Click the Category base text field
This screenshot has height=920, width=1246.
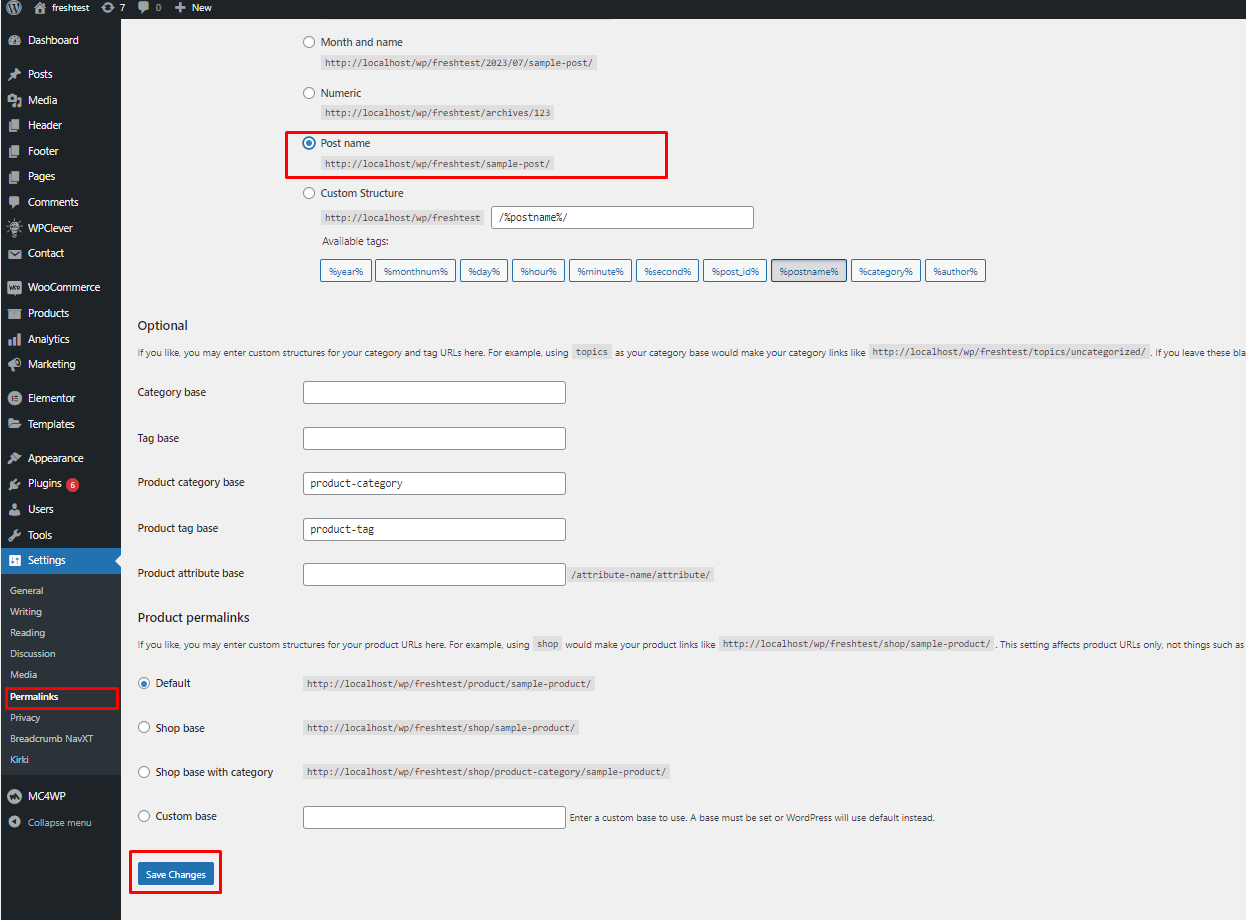[434, 392]
